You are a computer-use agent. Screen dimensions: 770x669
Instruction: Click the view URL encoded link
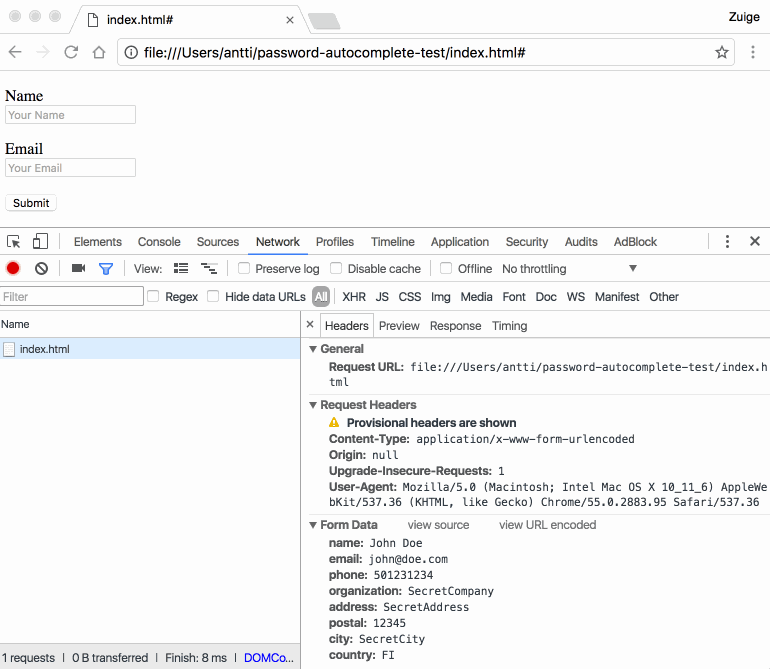pos(547,525)
